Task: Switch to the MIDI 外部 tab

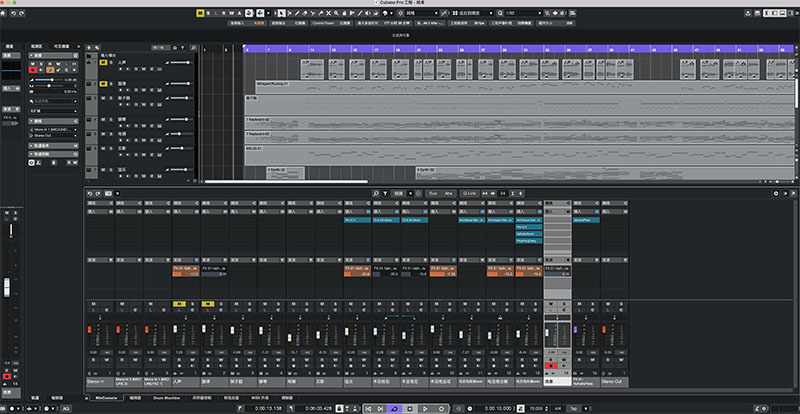Action: coord(260,398)
